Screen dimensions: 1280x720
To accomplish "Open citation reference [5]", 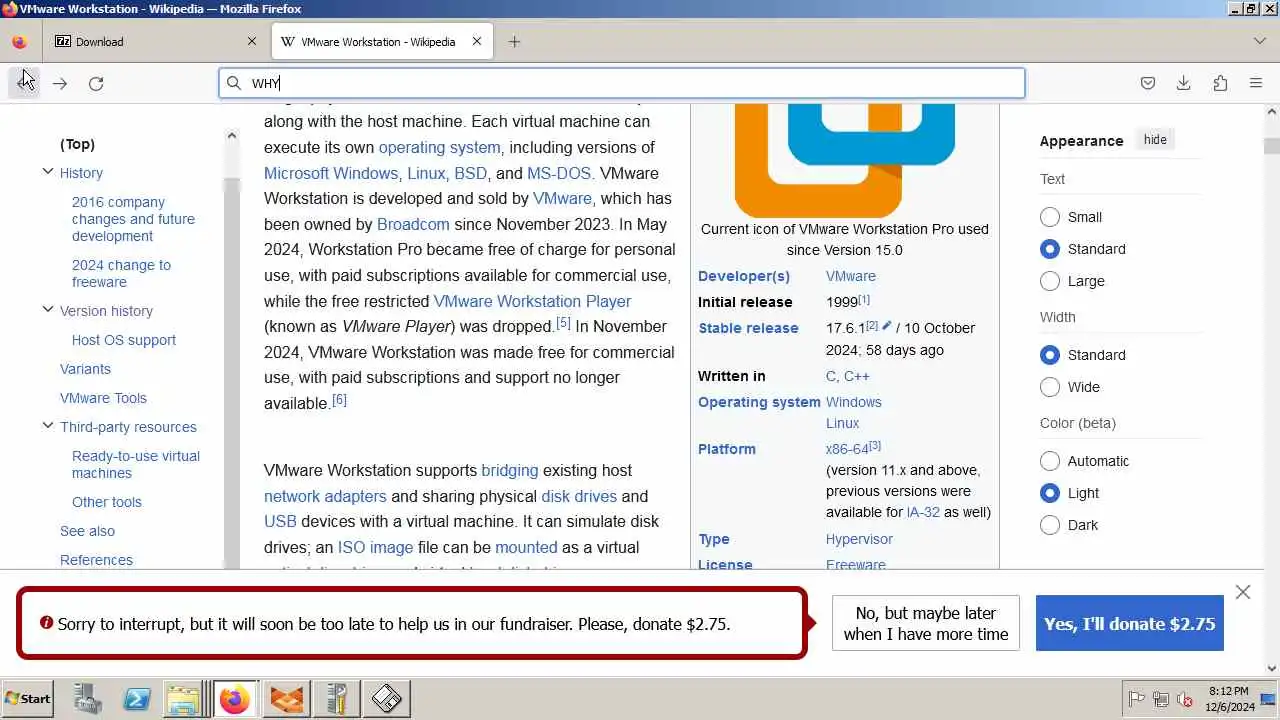I will [x=563, y=322].
